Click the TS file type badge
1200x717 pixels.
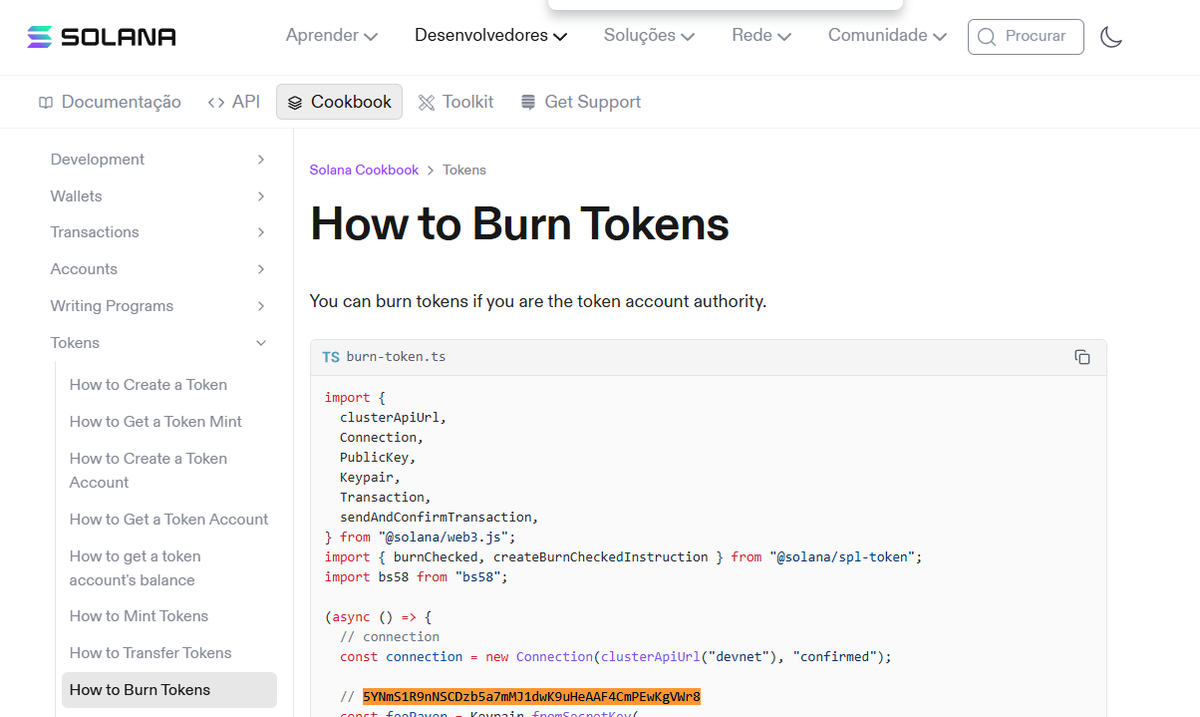click(331, 357)
